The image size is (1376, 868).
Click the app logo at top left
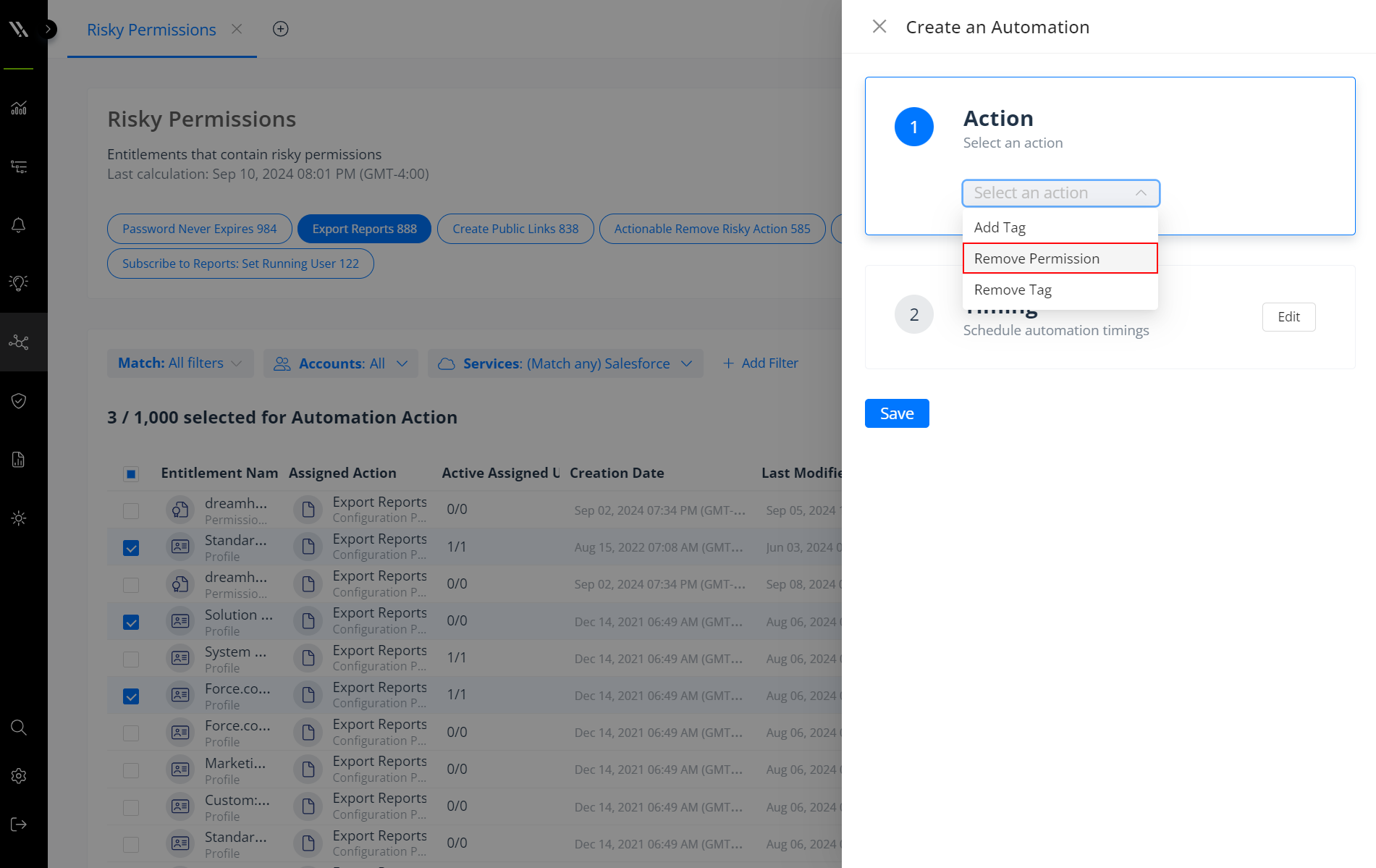(19, 29)
